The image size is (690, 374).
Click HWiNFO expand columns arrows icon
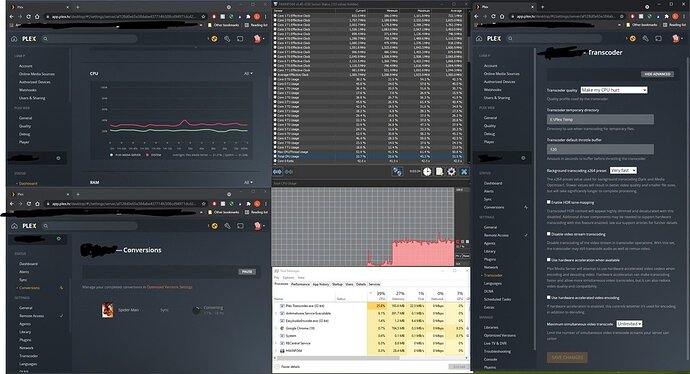tap(278, 172)
